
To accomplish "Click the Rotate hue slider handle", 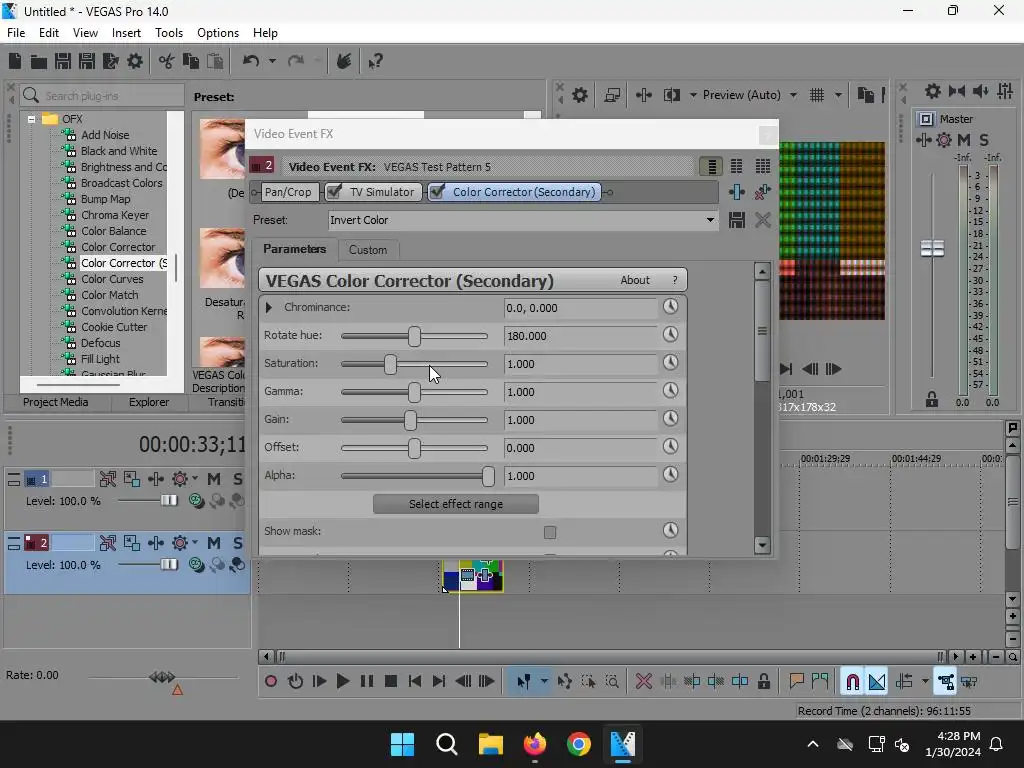I will [414, 336].
